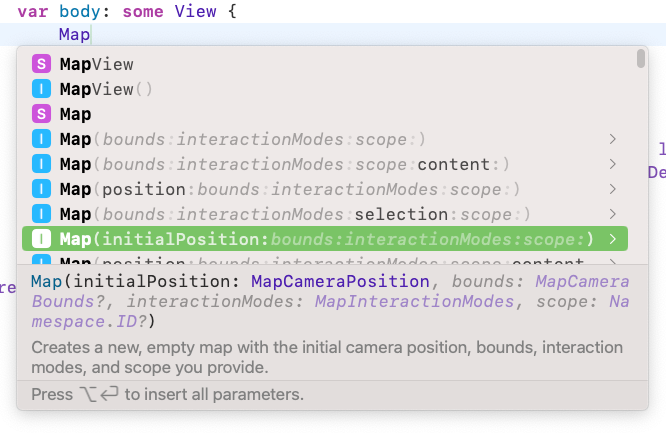Click the struct icon beside MapView
The height and width of the screenshot is (434, 666).
(x=41, y=64)
